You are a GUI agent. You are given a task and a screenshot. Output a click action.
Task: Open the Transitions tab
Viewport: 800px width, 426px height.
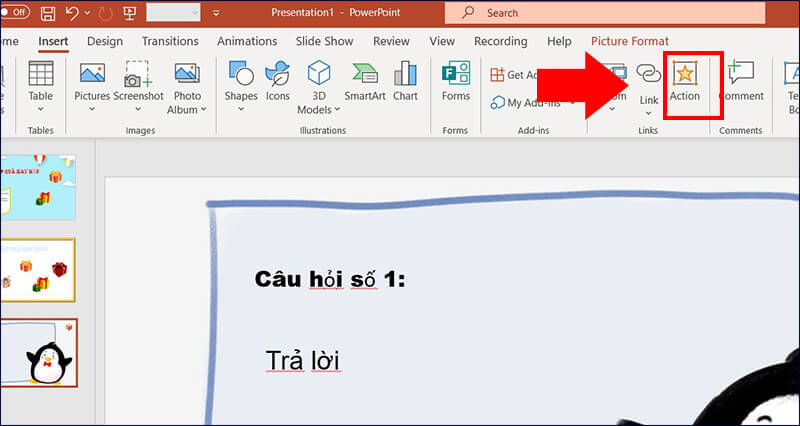pos(170,41)
